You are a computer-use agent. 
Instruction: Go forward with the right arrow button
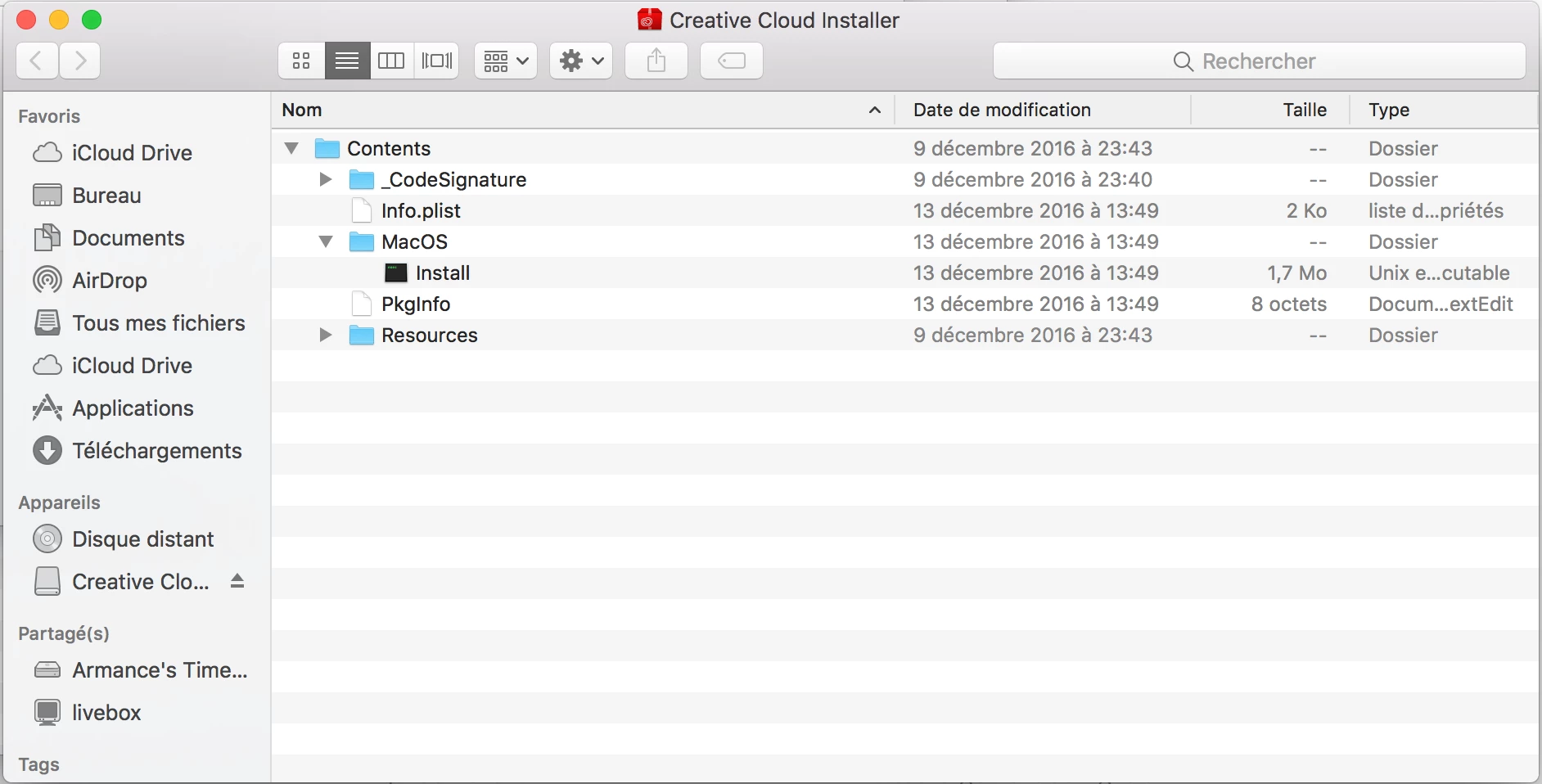click(x=79, y=61)
